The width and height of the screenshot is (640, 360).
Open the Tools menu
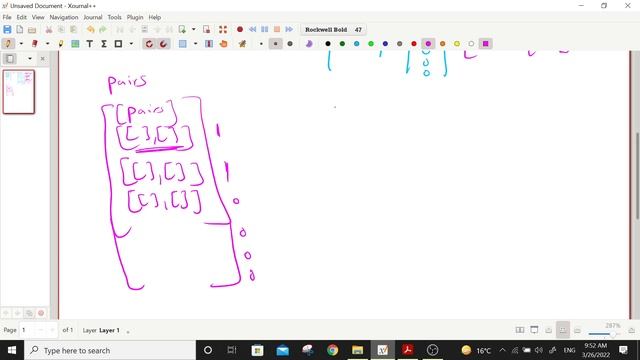point(114,17)
